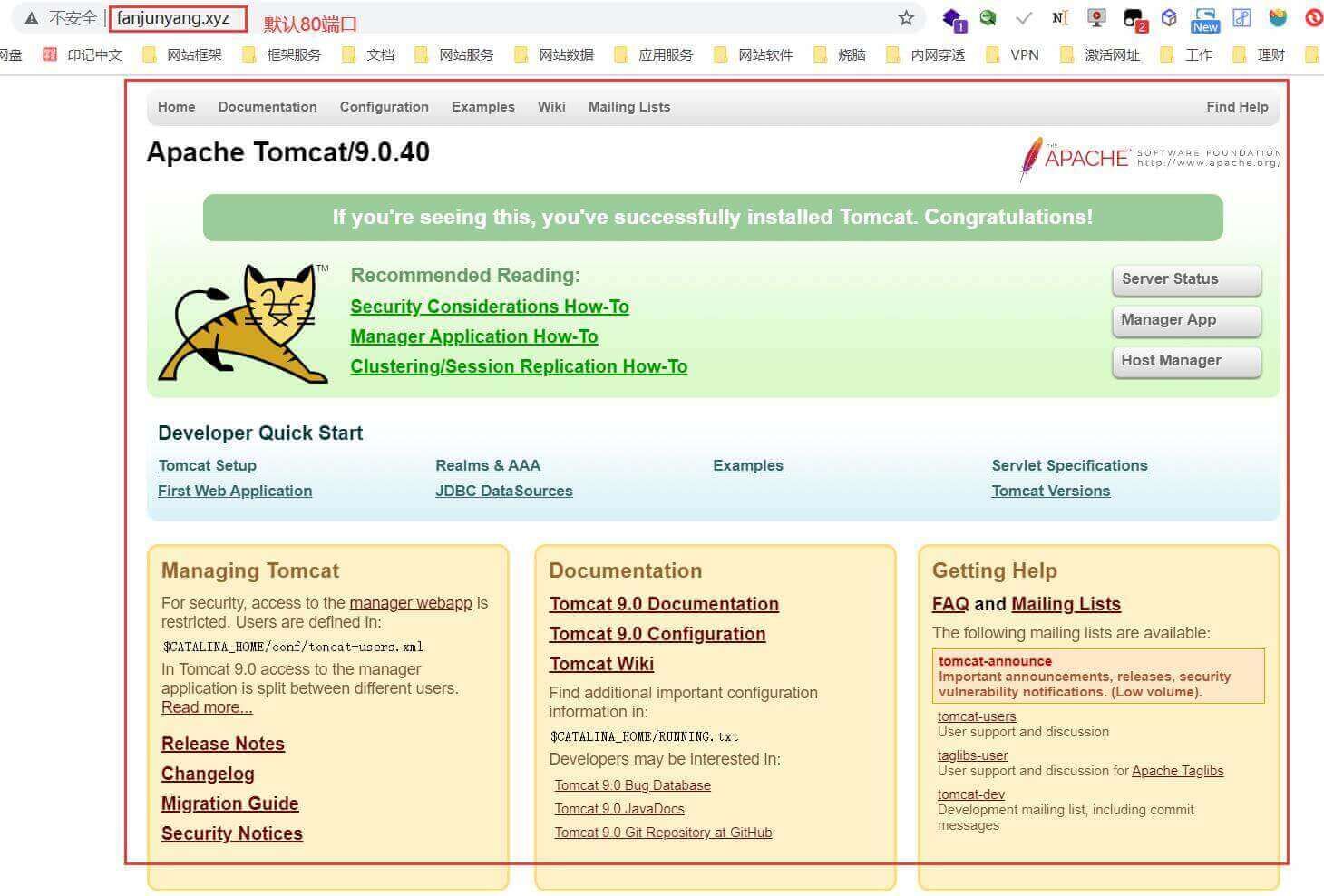Open the green magnifier extension icon
This screenshot has width=1324, height=896.
coord(988,17)
